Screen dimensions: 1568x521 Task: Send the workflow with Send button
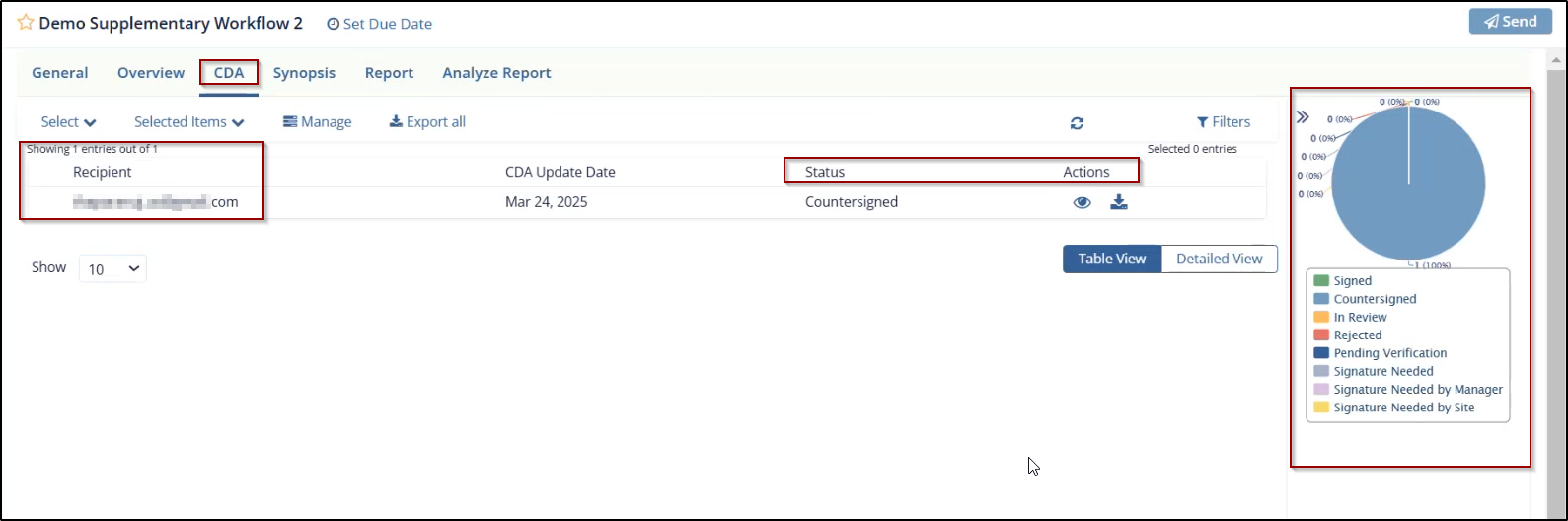point(1509,22)
